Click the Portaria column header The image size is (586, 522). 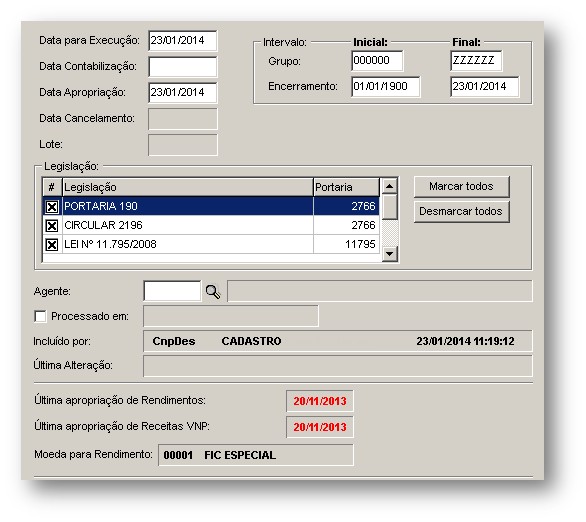click(x=346, y=187)
